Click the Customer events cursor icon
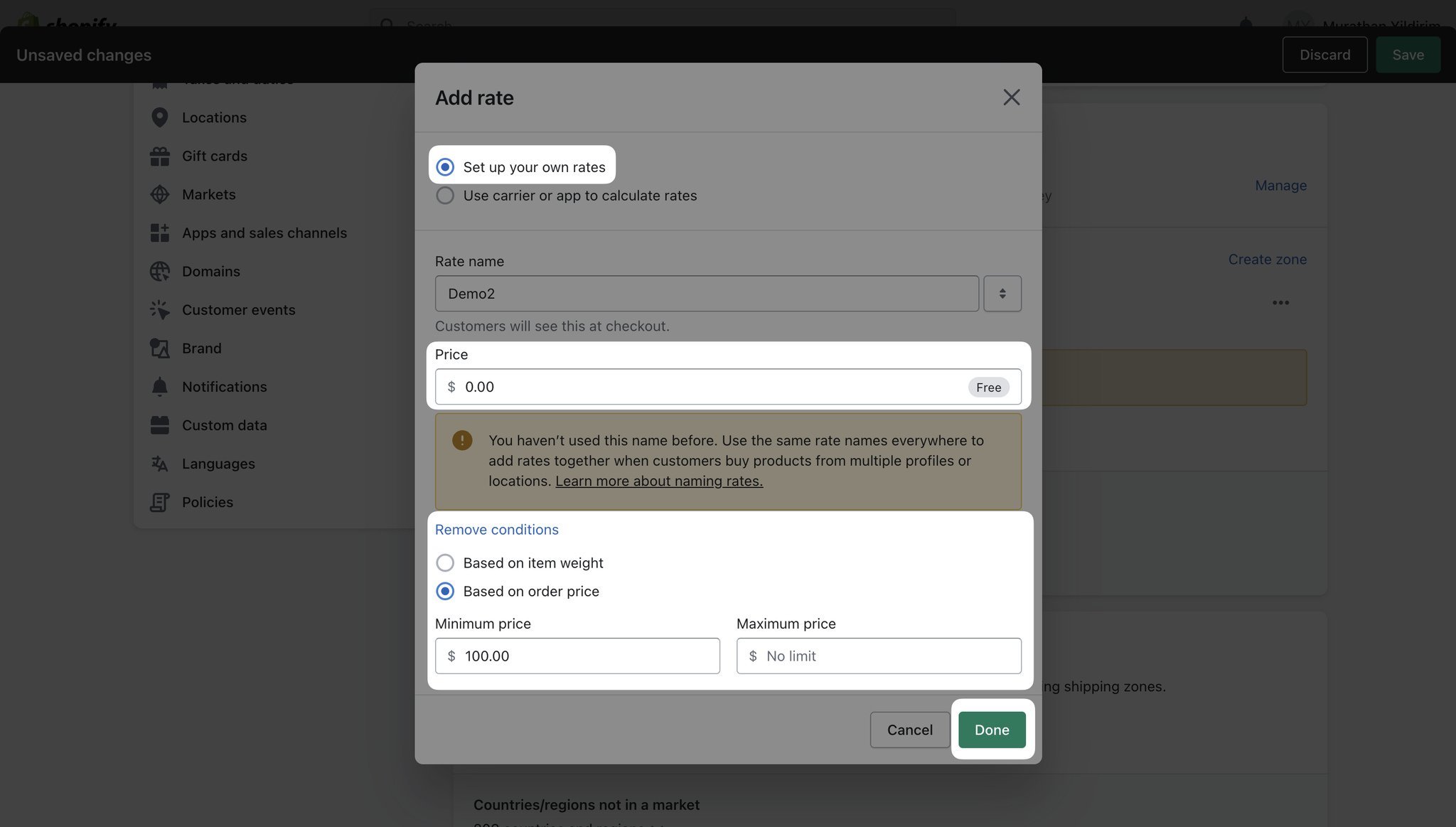Image resolution: width=1456 pixels, height=827 pixels. click(x=160, y=309)
